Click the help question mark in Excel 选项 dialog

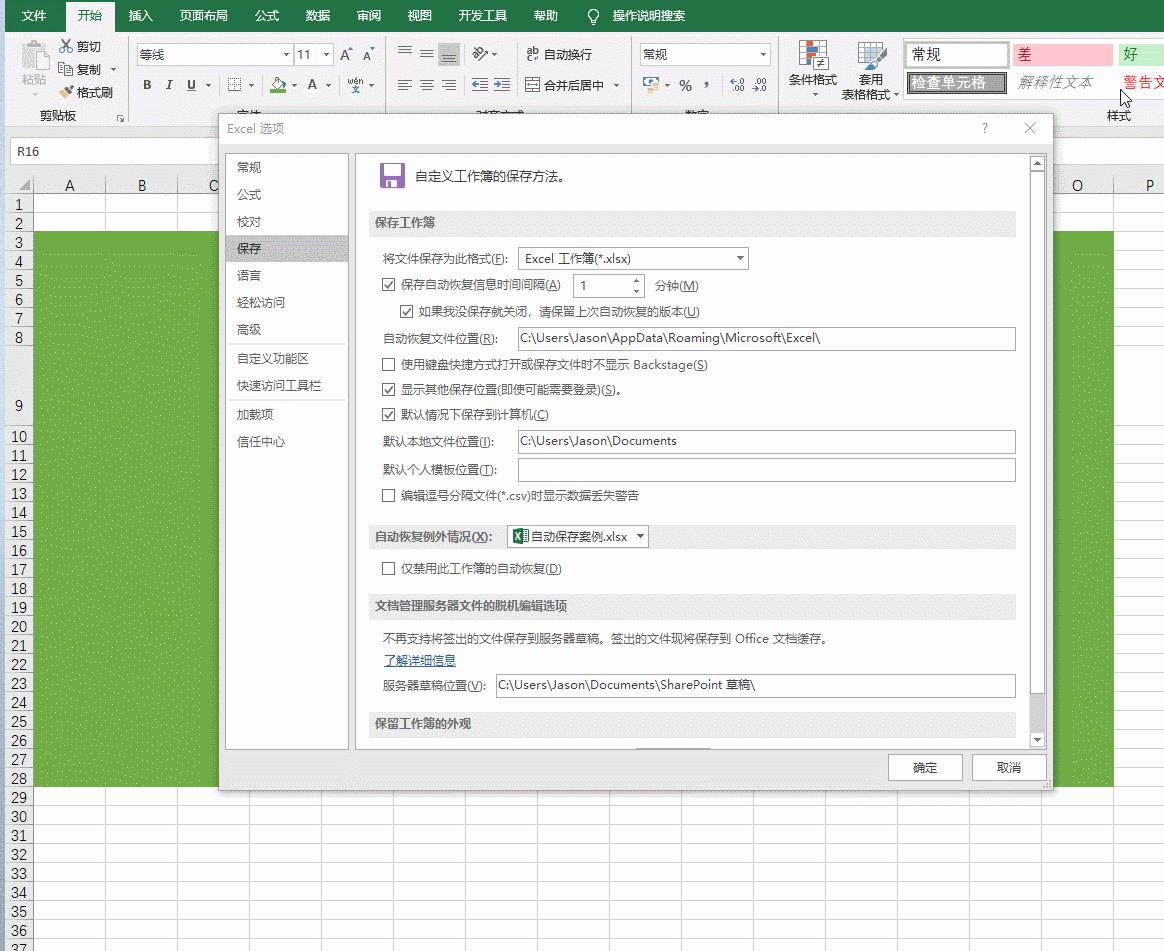coord(985,128)
